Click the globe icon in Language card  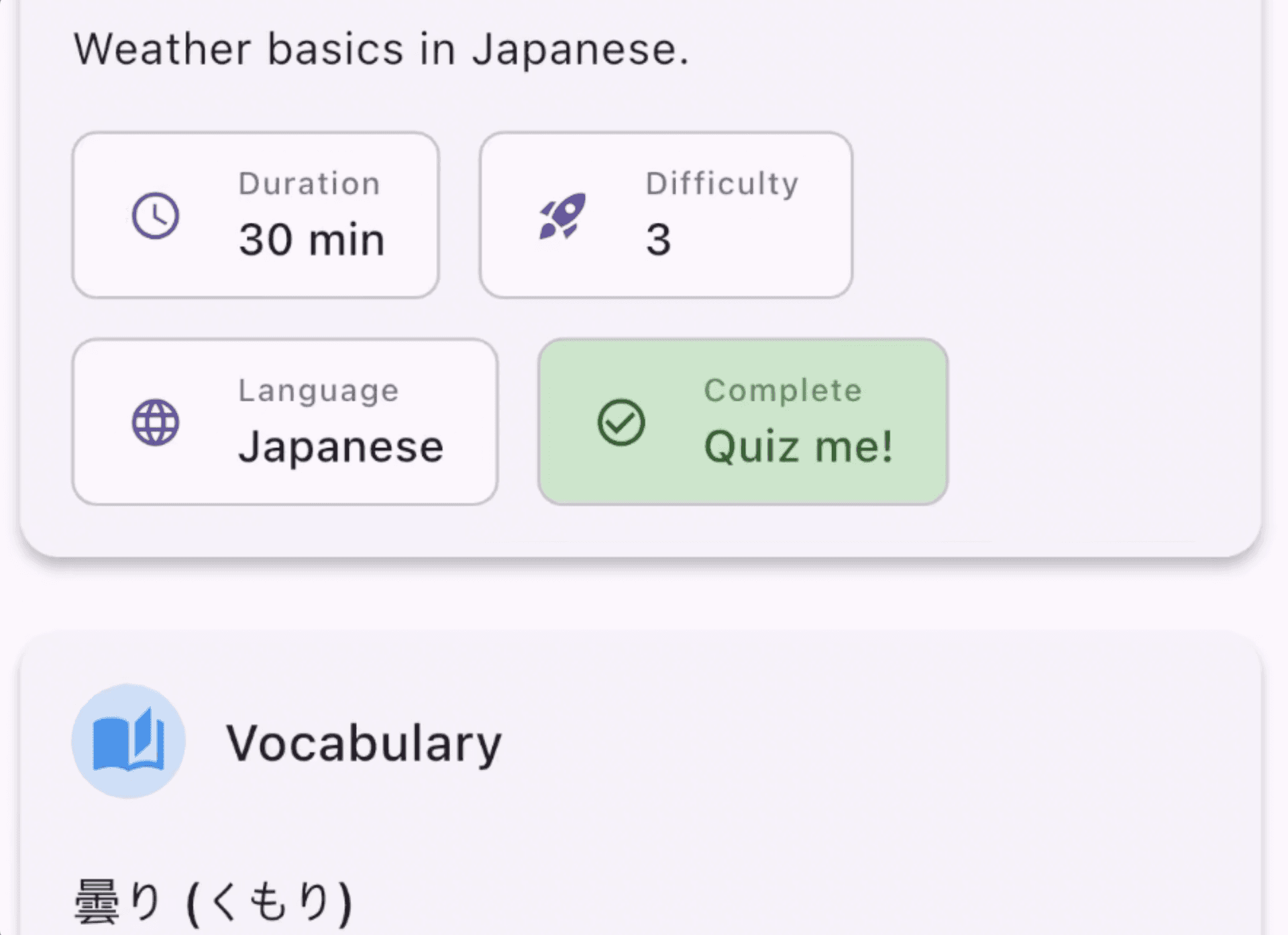[x=156, y=423]
